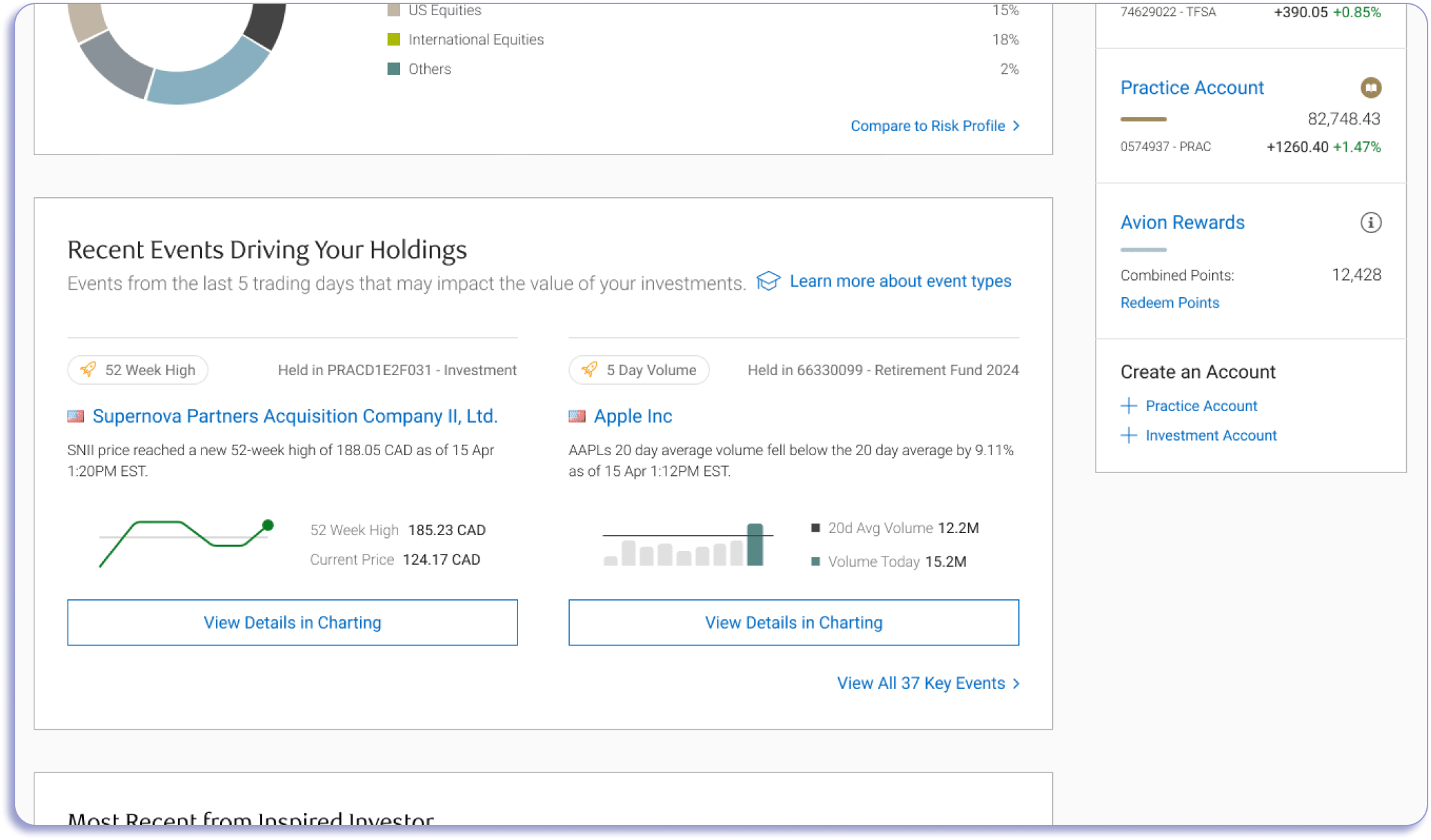Click the blue segment of donut chart

coord(207,83)
